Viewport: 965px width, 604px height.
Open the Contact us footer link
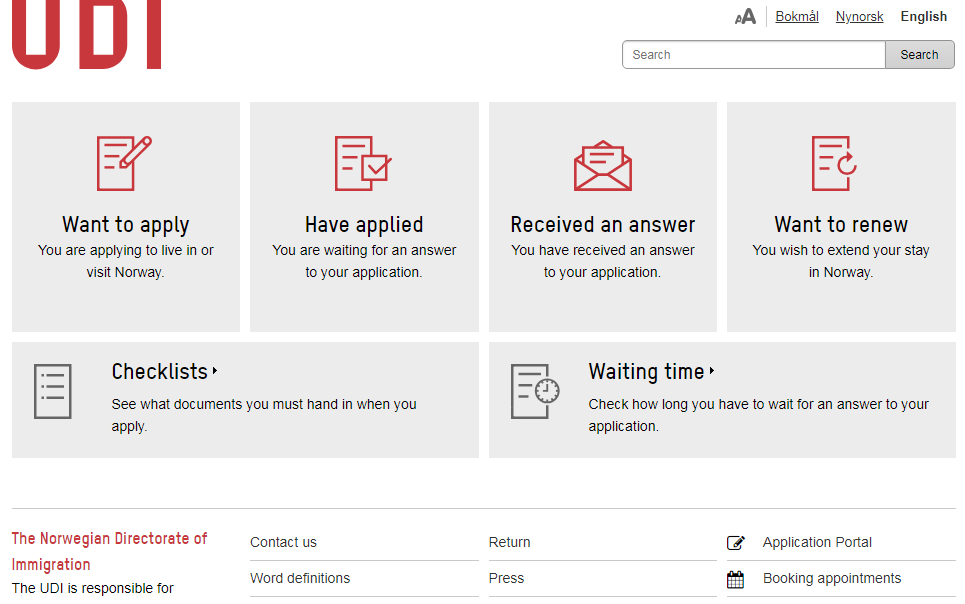pyautogui.click(x=283, y=542)
